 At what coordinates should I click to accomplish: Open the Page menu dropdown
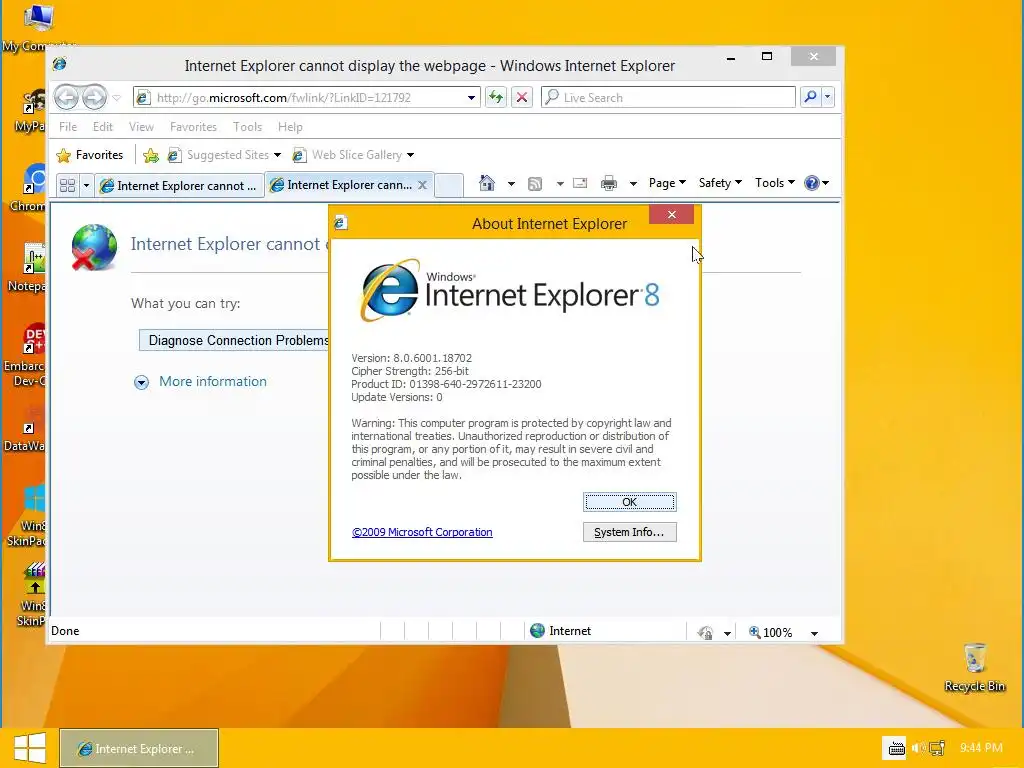(x=667, y=183)
